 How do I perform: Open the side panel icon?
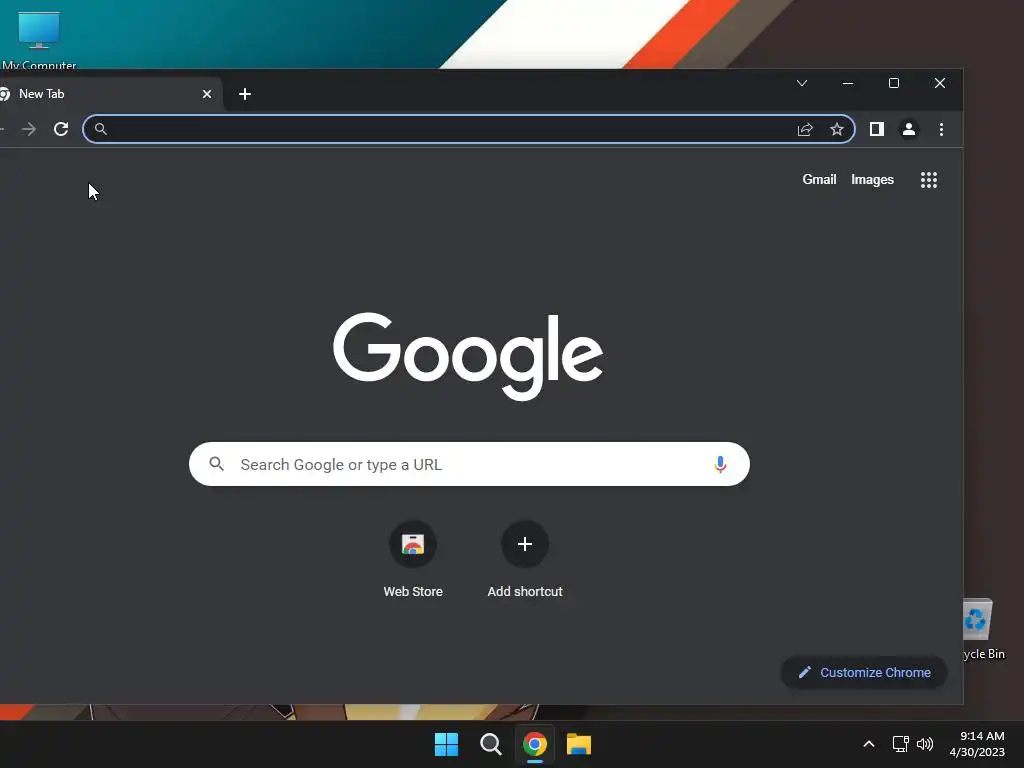click(876, 129)
